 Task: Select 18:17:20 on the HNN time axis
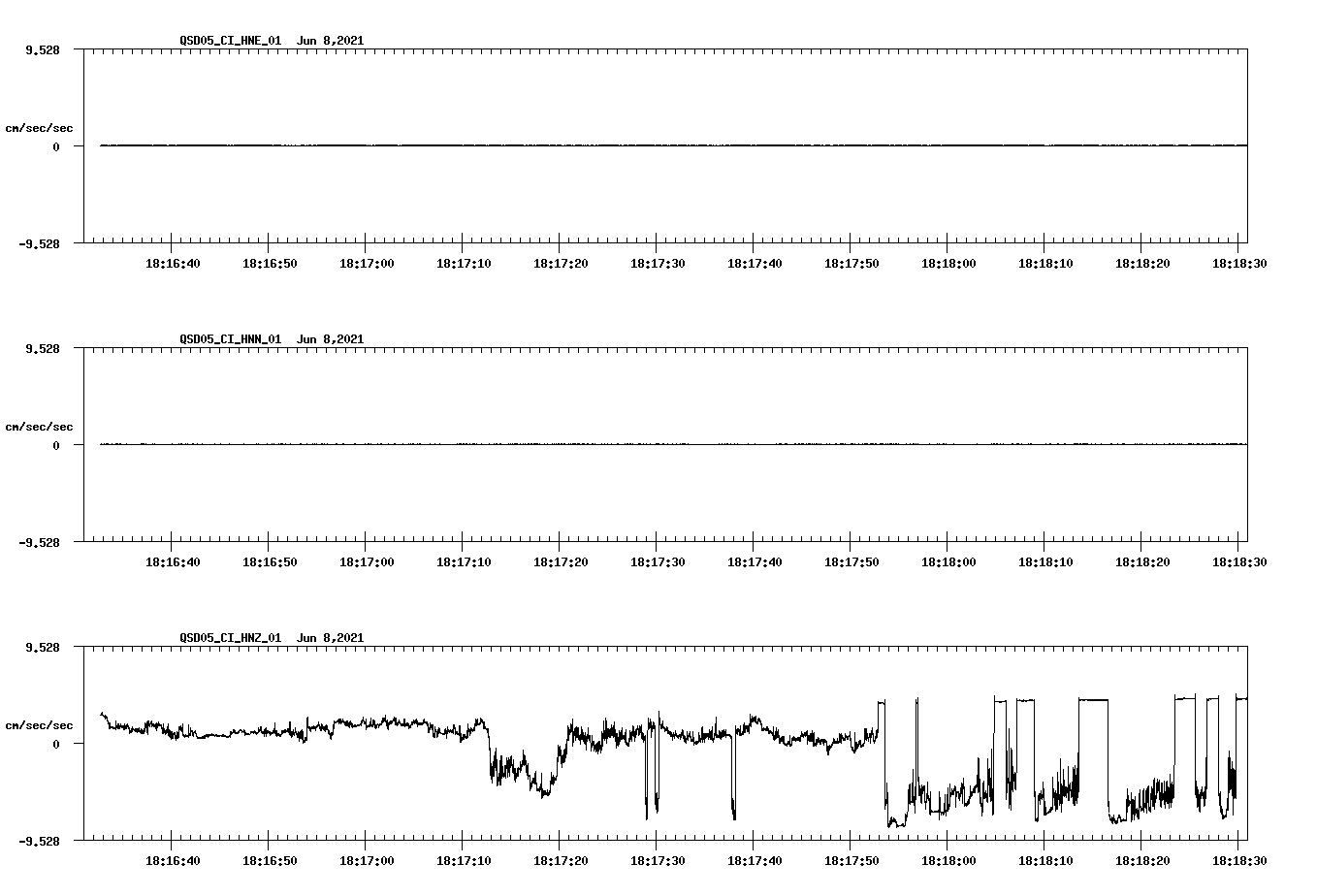point(561,562)
